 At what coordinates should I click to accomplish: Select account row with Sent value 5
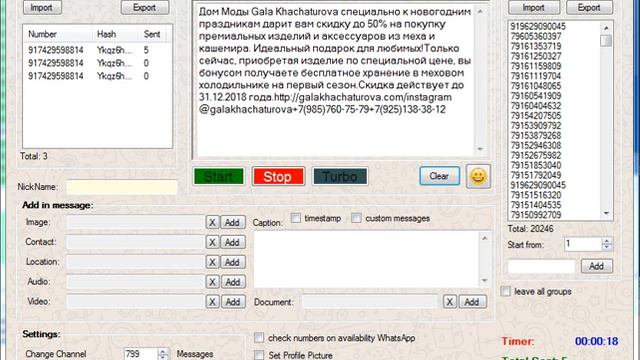97,50
